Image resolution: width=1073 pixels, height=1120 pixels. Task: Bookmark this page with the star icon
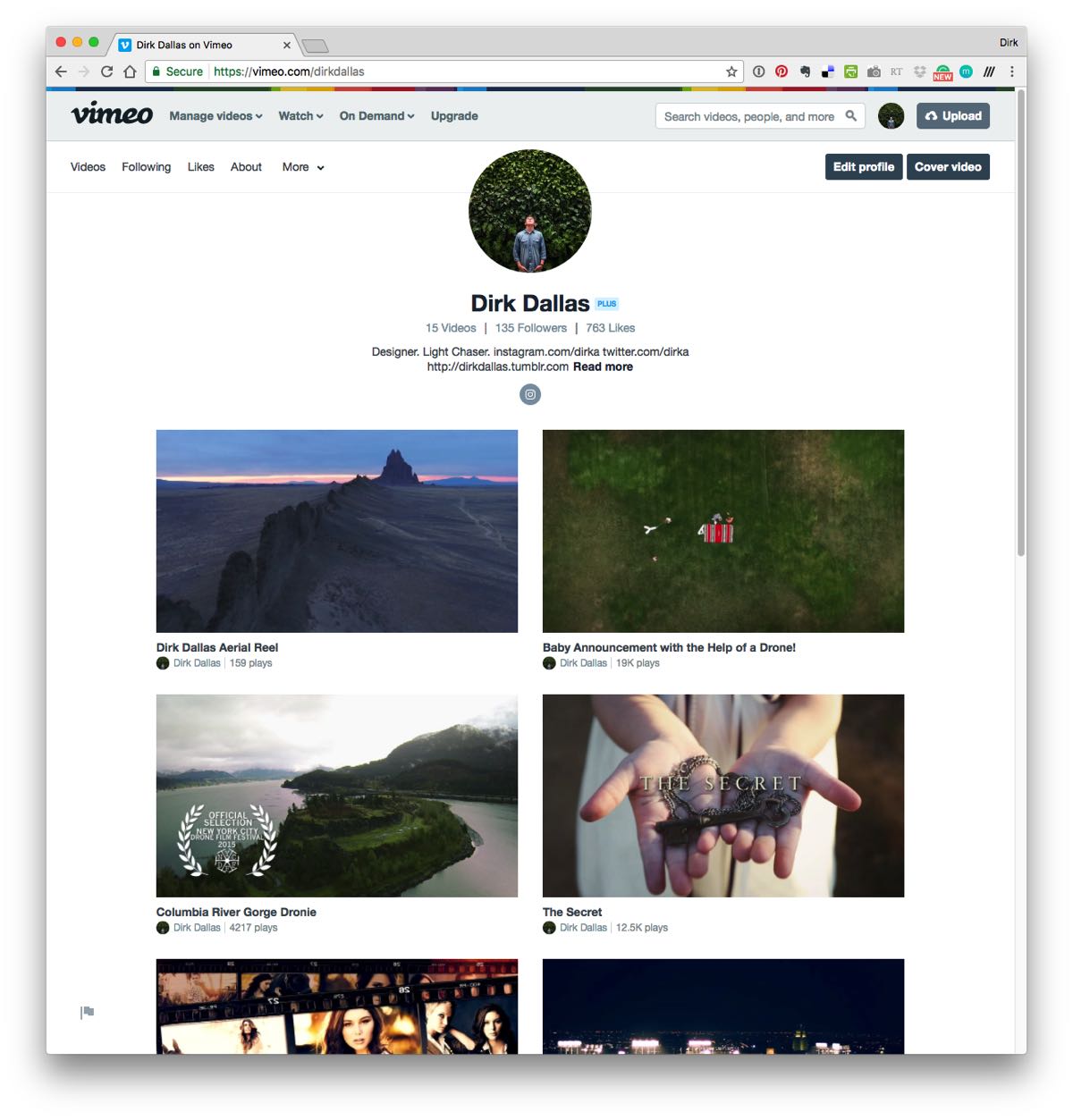pyautogui.click(x=731, y=72)
